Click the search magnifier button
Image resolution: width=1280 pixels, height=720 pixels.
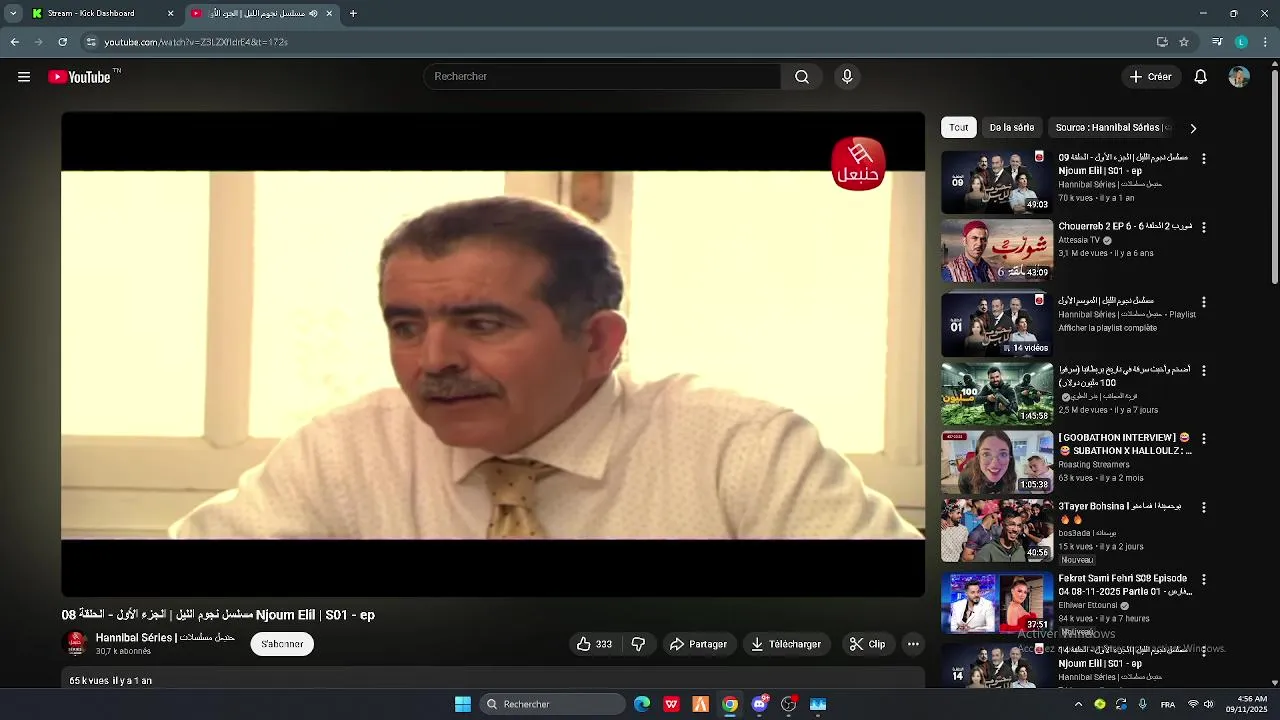click(x=802, y=77)
